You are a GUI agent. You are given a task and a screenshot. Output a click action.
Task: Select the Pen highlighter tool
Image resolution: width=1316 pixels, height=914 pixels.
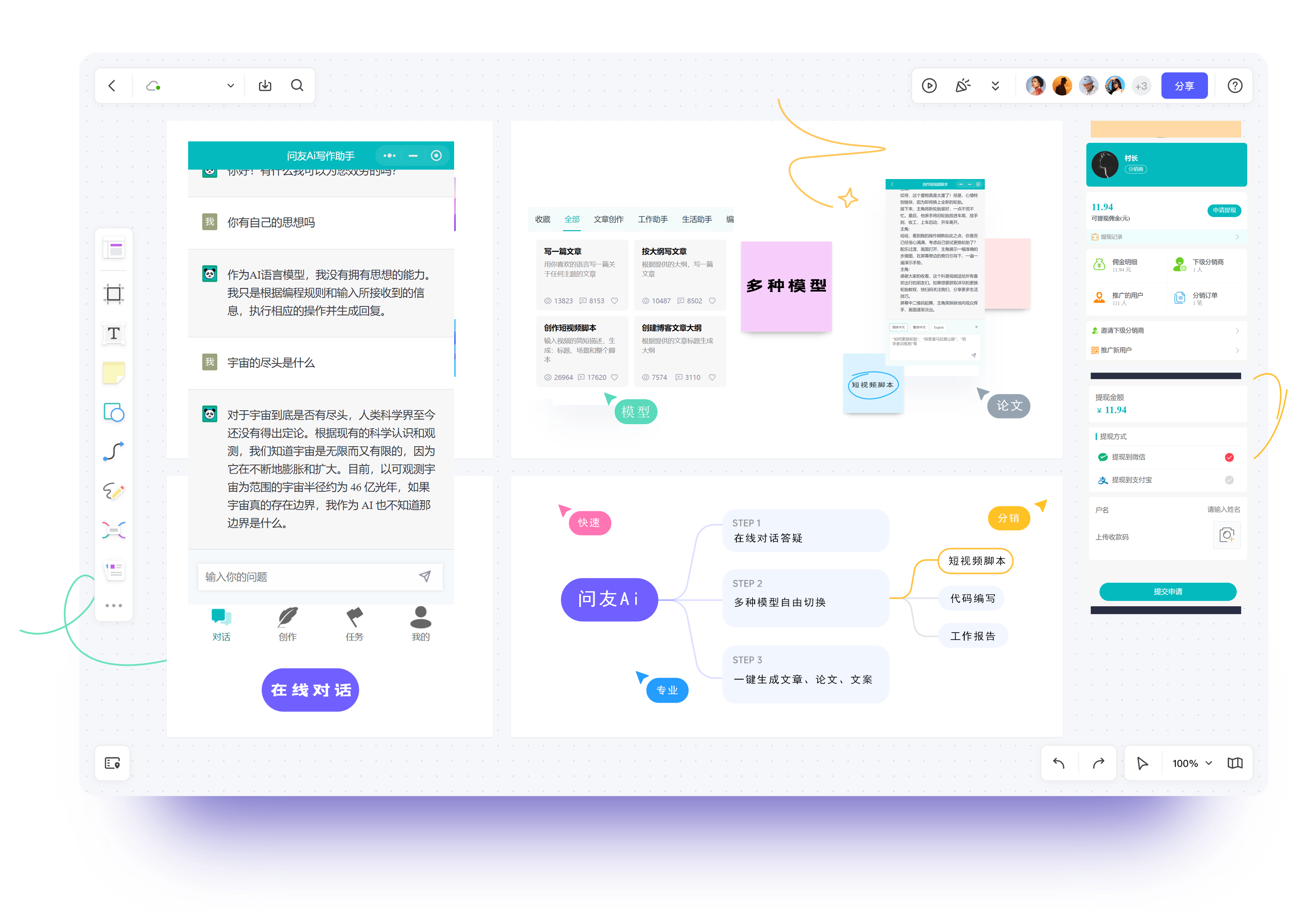pyautogui.click(x=113, y=491)
